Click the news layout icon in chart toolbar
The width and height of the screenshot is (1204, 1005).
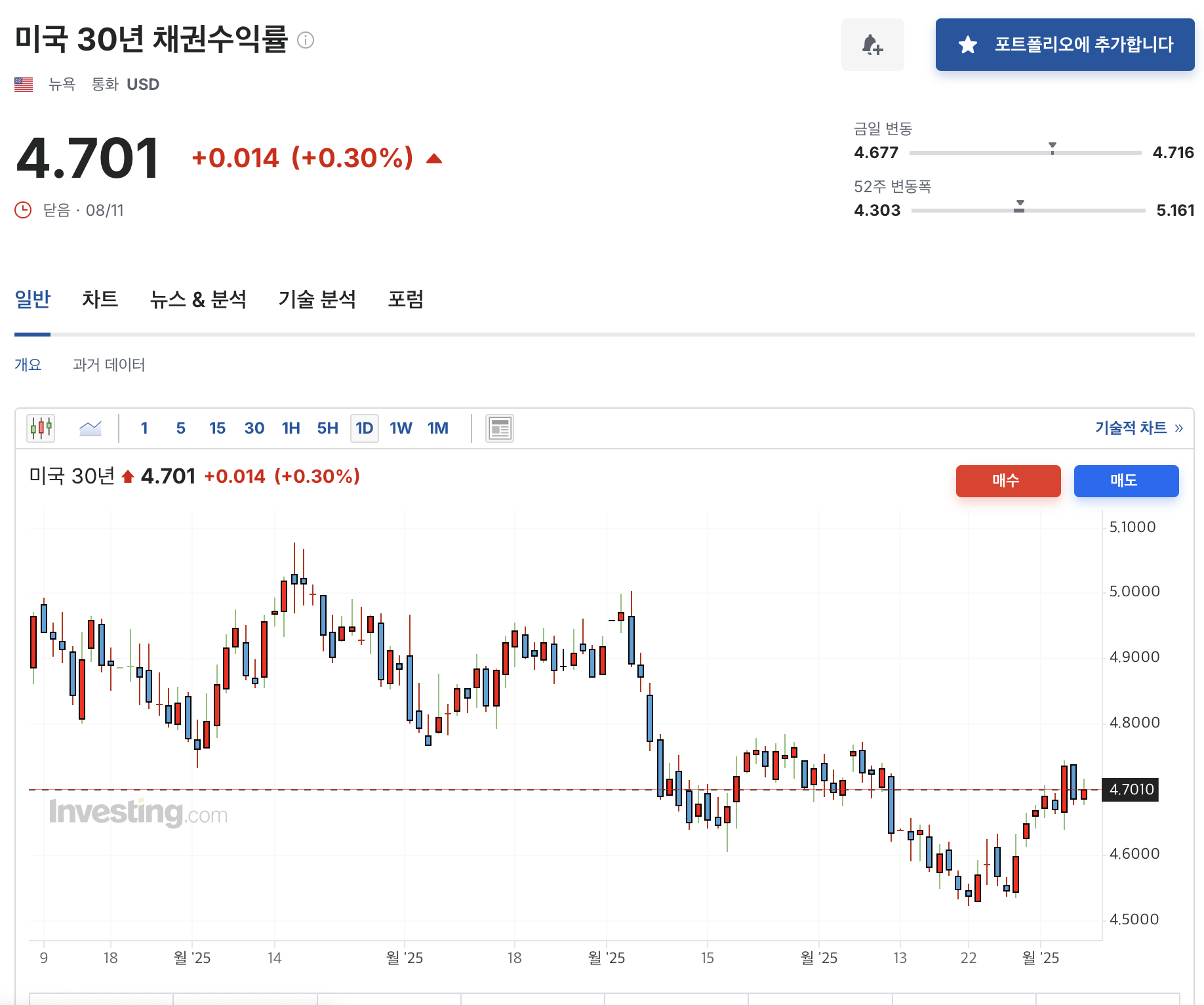499,428
